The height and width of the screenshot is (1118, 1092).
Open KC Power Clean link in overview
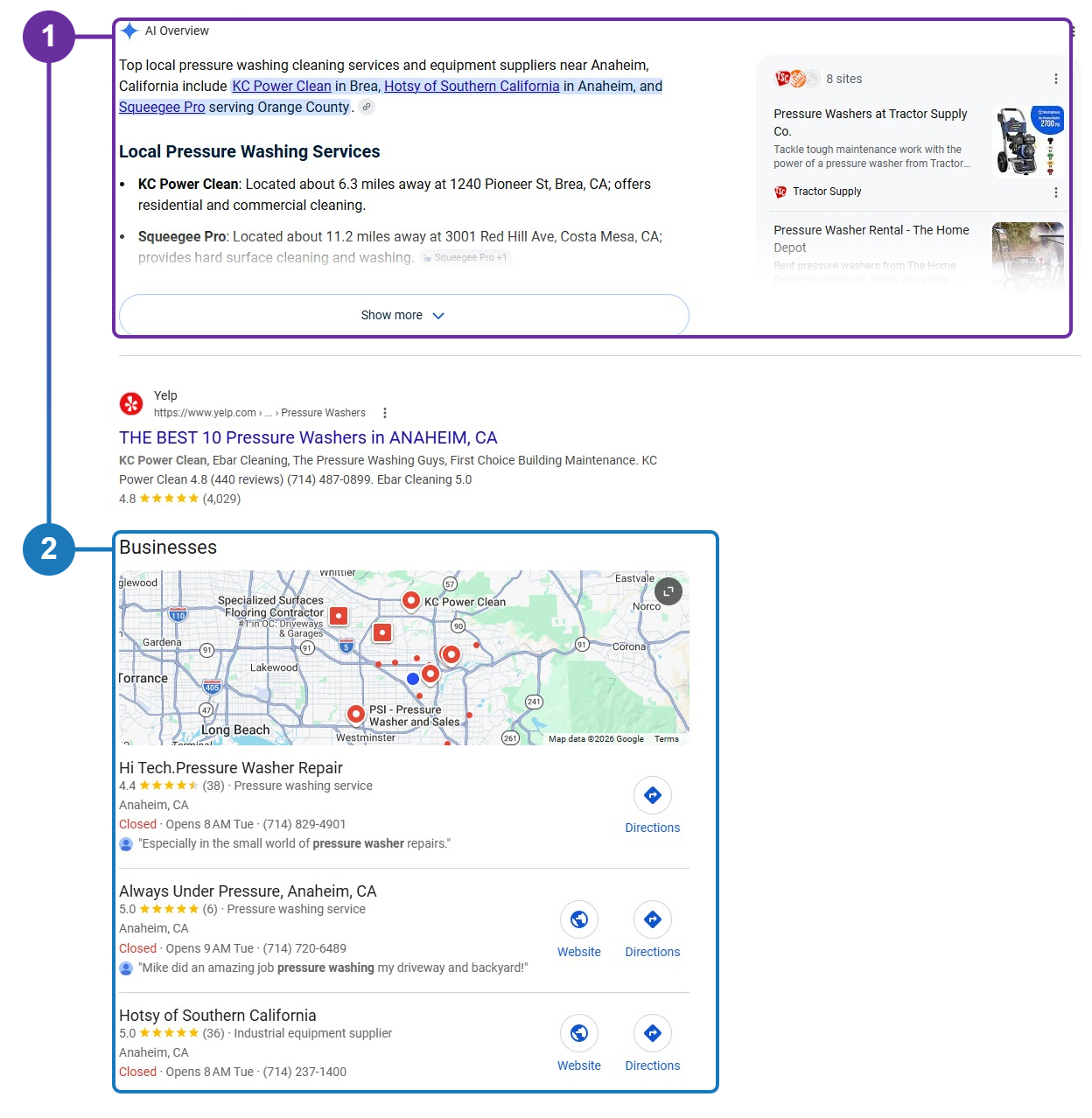click(282, 86)
